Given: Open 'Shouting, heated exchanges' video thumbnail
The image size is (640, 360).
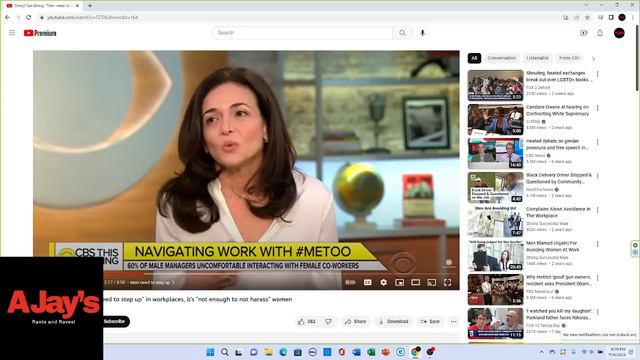Looking at the screenshot, I should coord(496,85).
